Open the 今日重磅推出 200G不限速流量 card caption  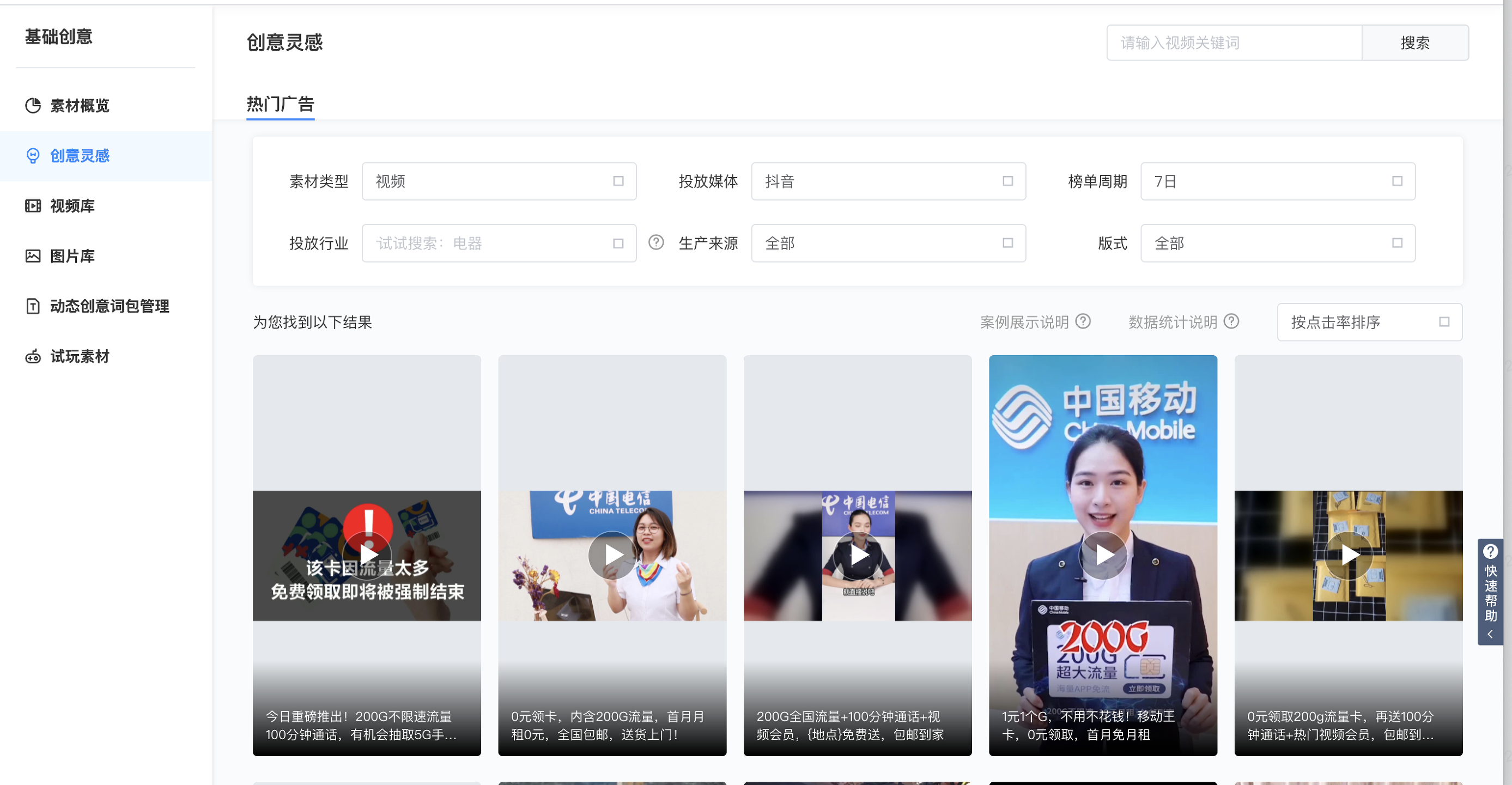coord(362,726)
